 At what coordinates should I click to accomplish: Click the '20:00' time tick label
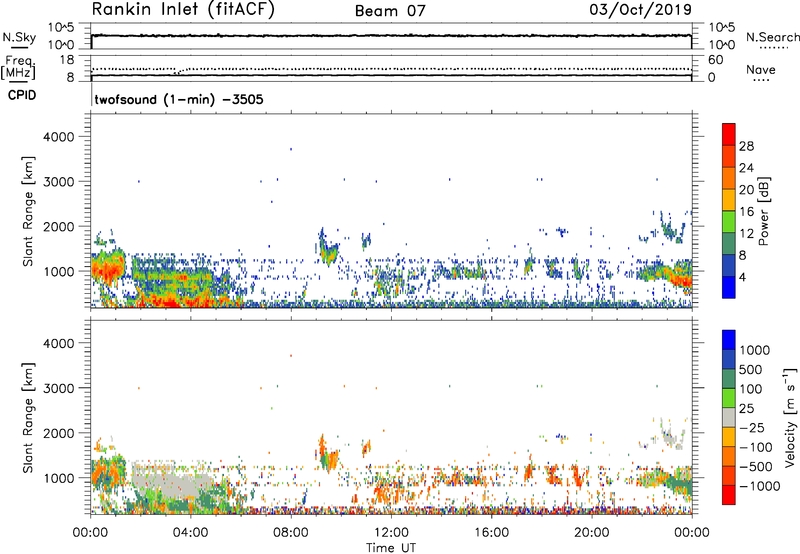click(x=591, y=533)
